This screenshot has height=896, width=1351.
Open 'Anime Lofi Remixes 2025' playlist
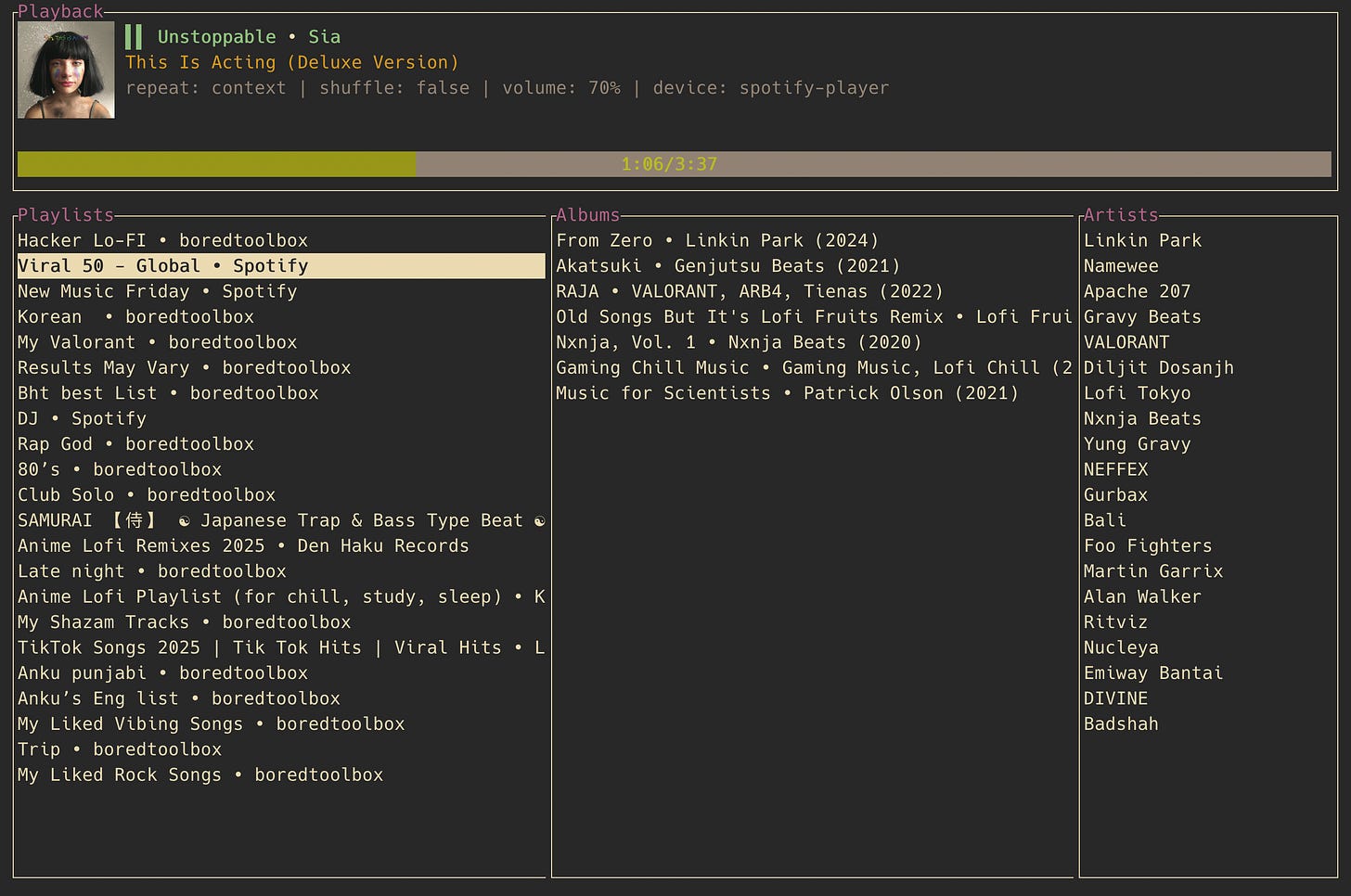point(243,546)
